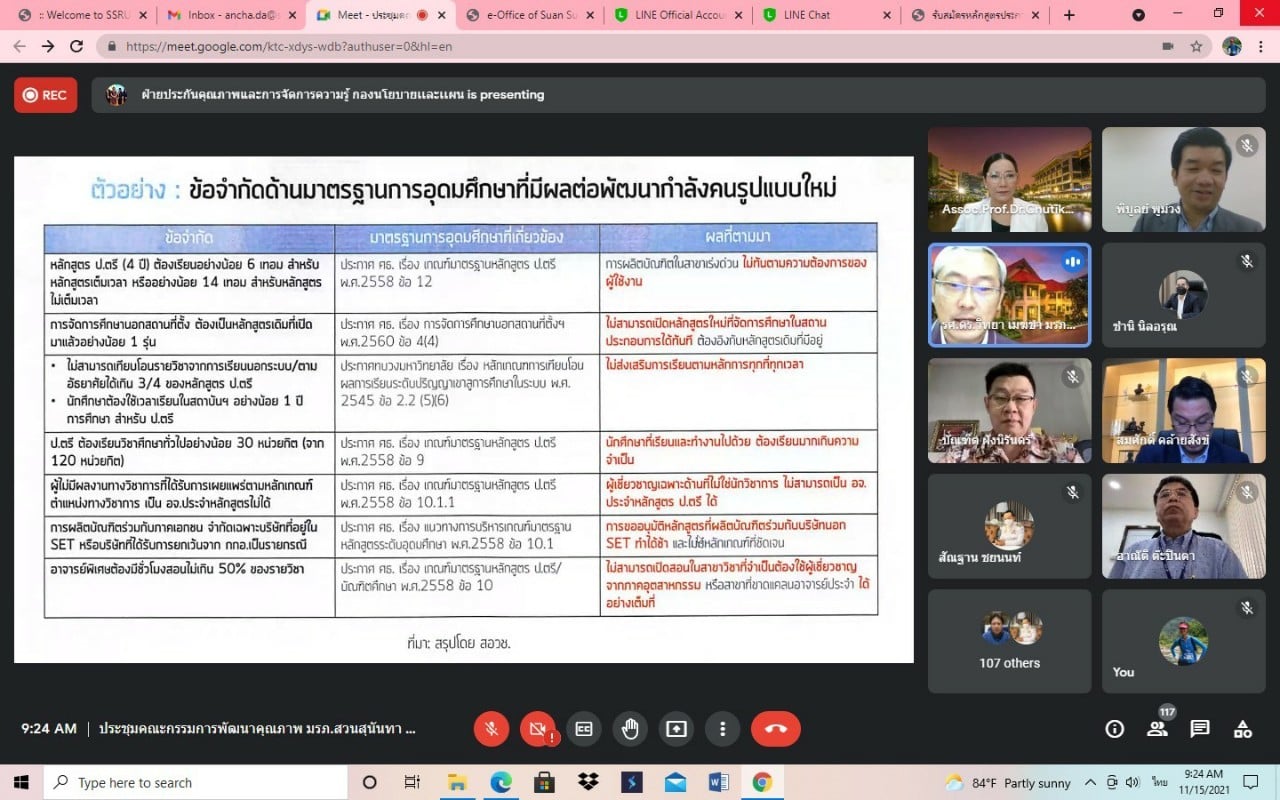Open meeting details info icon

coord(1114,729)
